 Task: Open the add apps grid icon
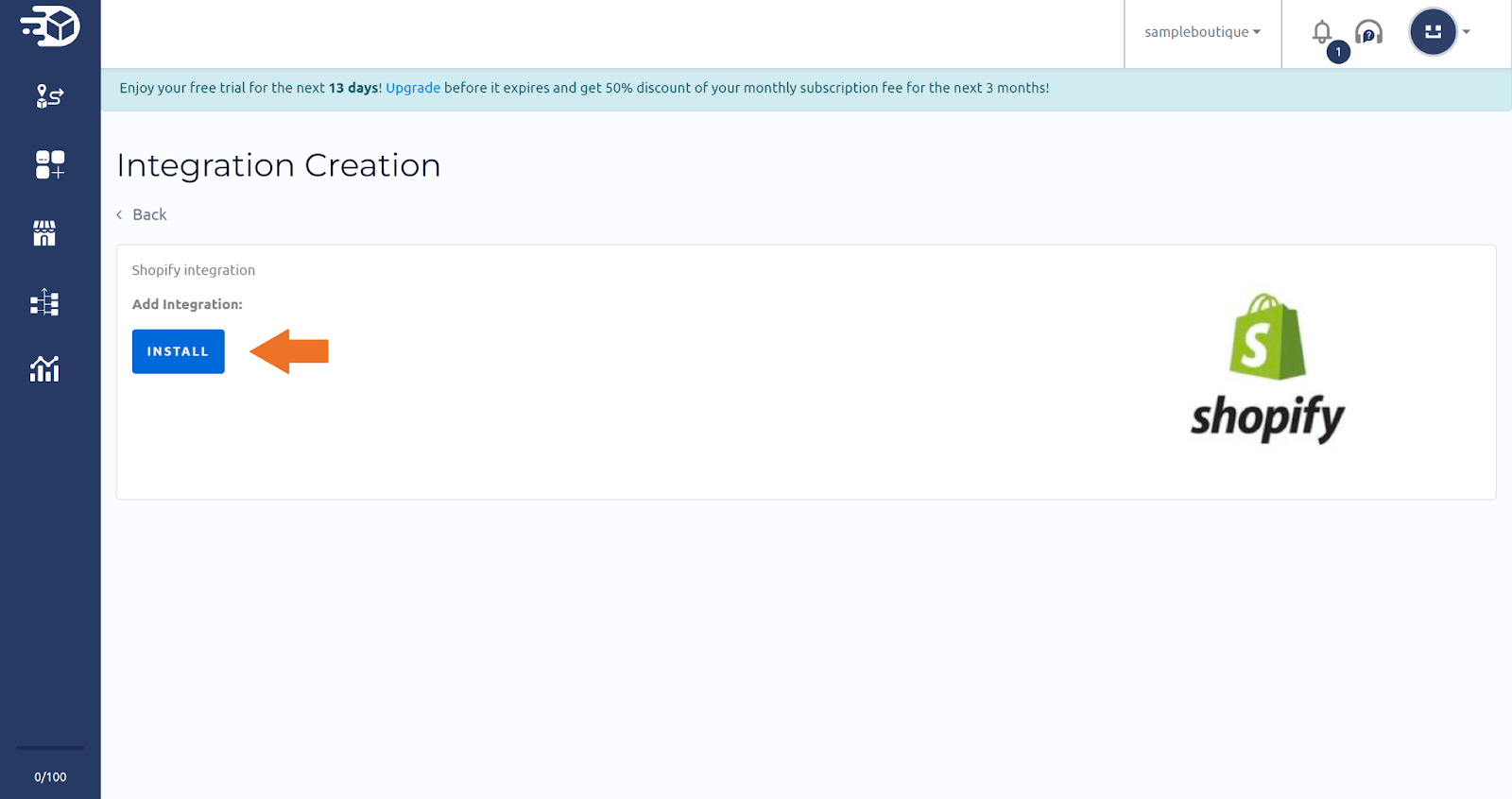coord(50,164)
